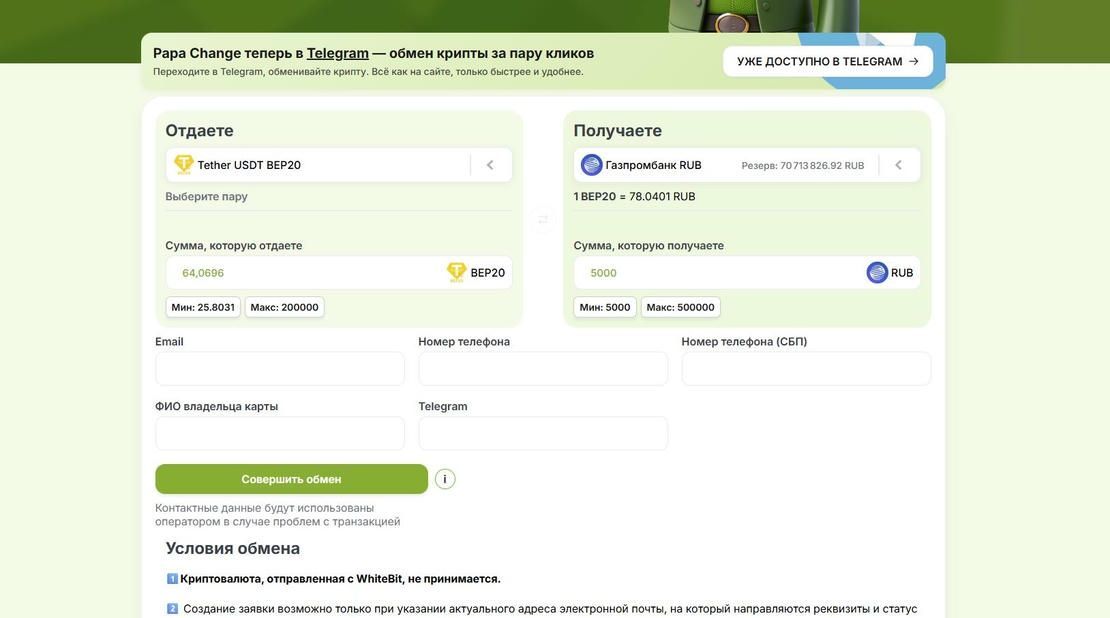
Task: Click the BEP20 icon in give amount field
Action: [x=457, y=272]
